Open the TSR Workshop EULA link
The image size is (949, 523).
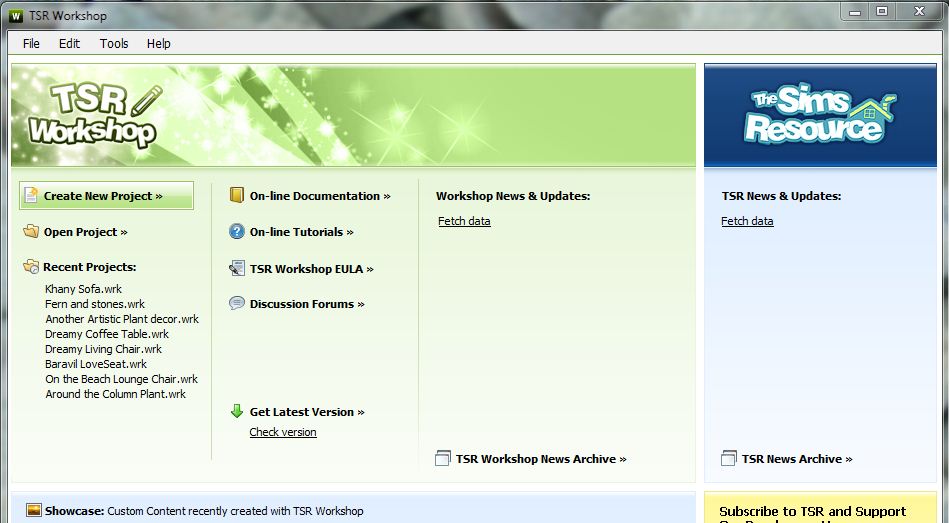coord(312,269)
